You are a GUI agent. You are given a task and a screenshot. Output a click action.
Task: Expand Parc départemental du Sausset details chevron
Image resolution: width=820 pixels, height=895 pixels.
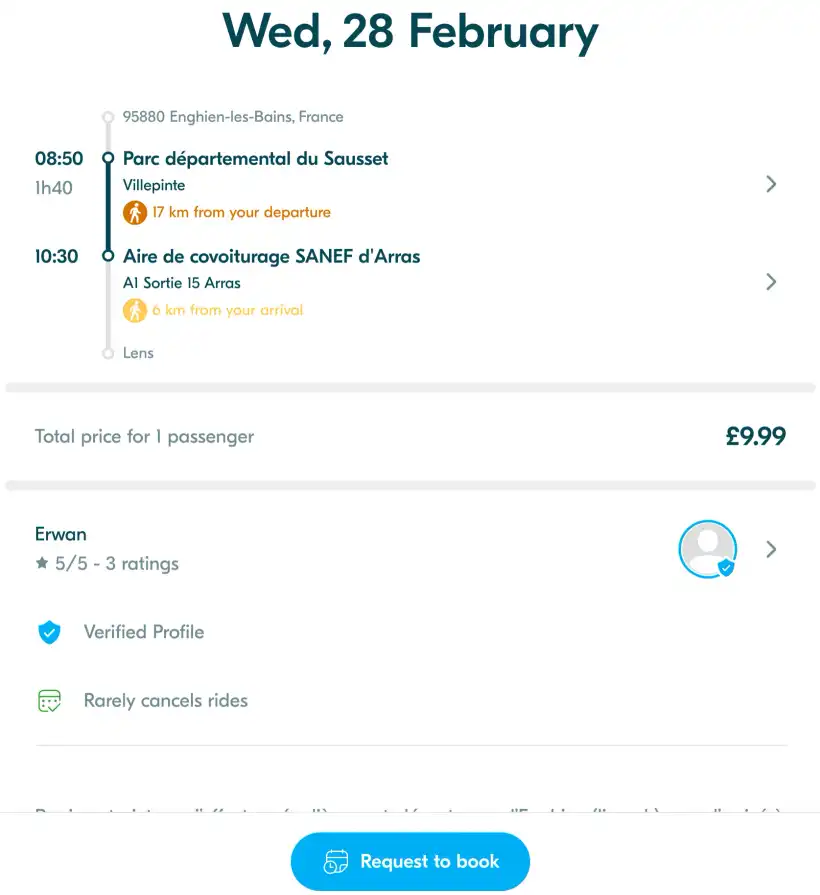point(771,184)
